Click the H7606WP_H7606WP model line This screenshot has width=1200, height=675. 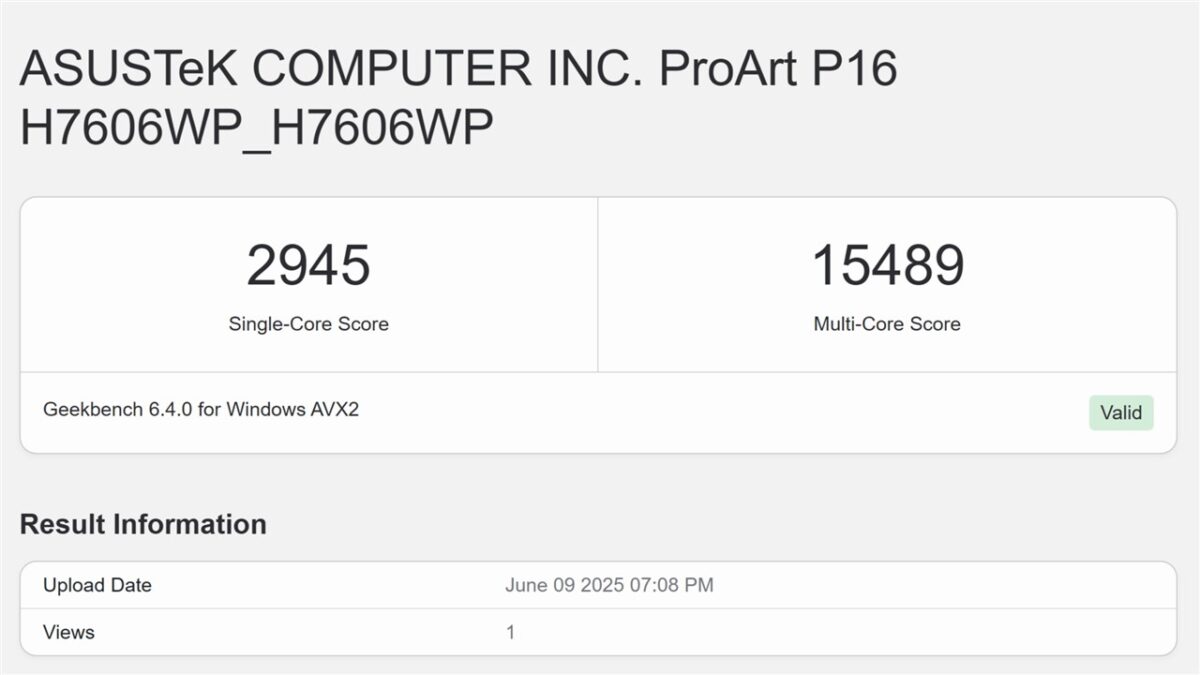(256, 130)
